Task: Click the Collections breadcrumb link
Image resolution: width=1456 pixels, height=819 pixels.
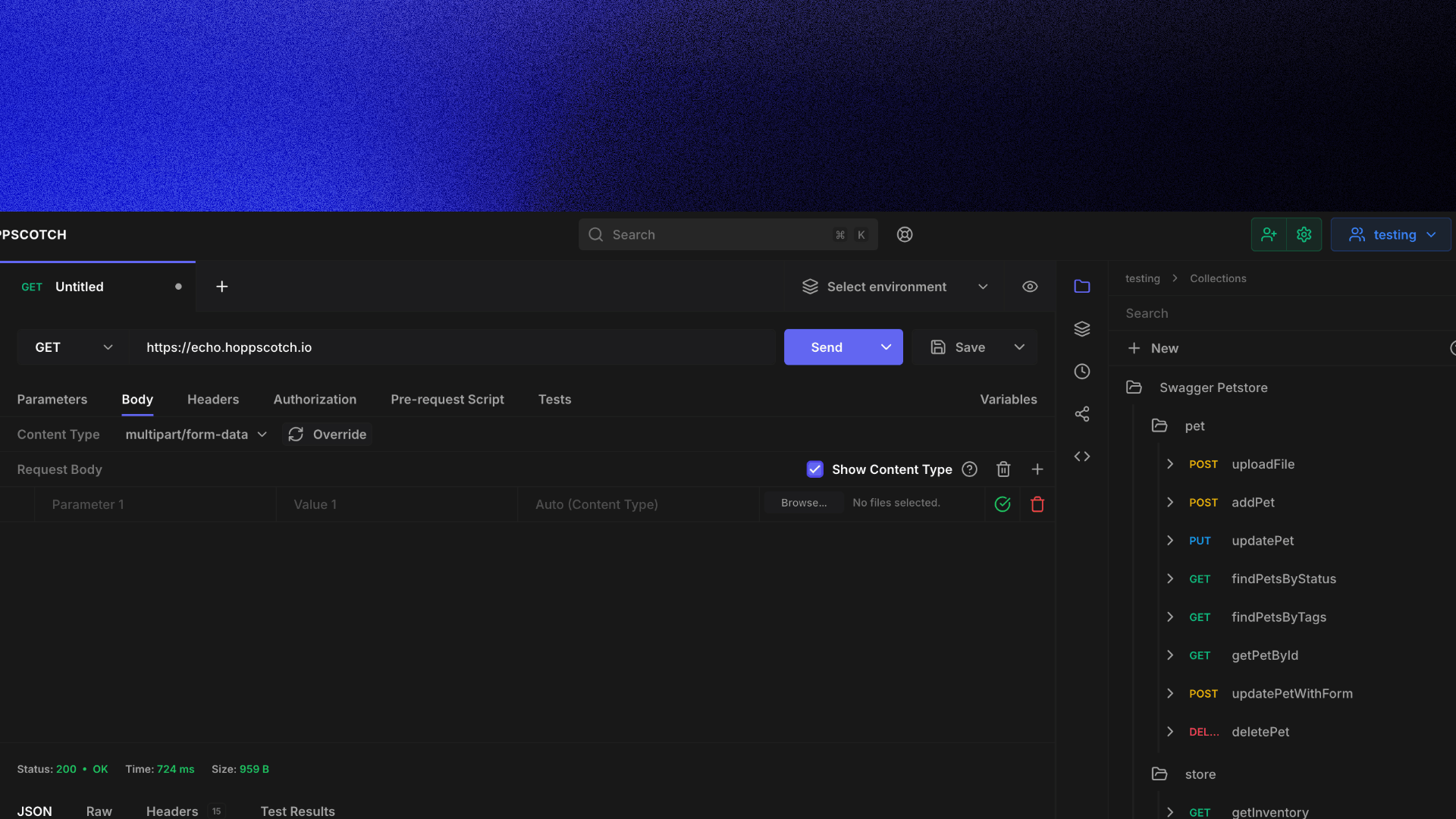Action: (1218, 278)
